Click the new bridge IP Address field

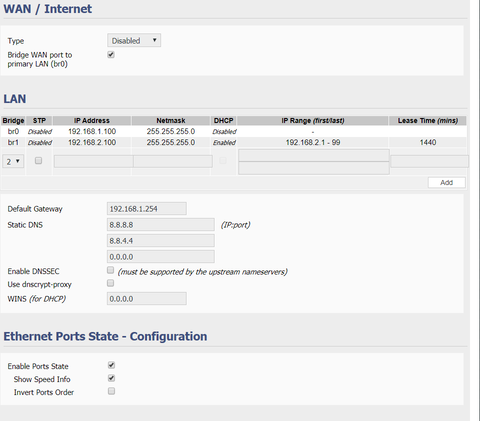(x=94, y=161)
